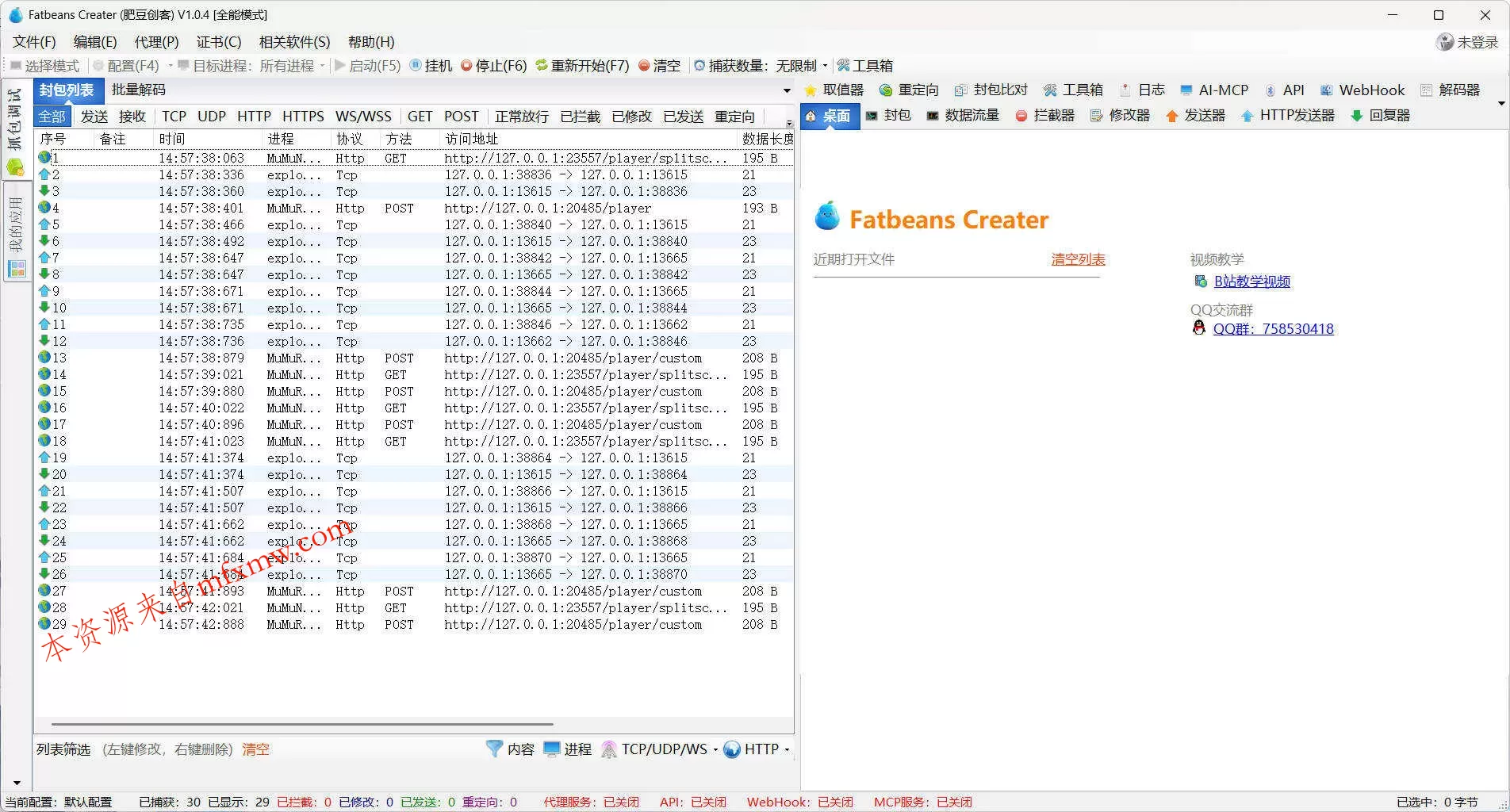The image size is (1510, 812).
Task: Open the 发送器 sender tab
Action: click(x=1195, y=116)
